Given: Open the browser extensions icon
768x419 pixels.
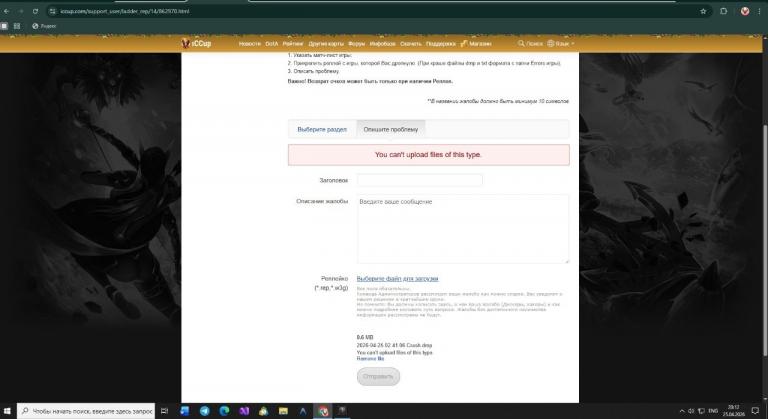Looking at the screenshot, I should (x=723, y=11).
